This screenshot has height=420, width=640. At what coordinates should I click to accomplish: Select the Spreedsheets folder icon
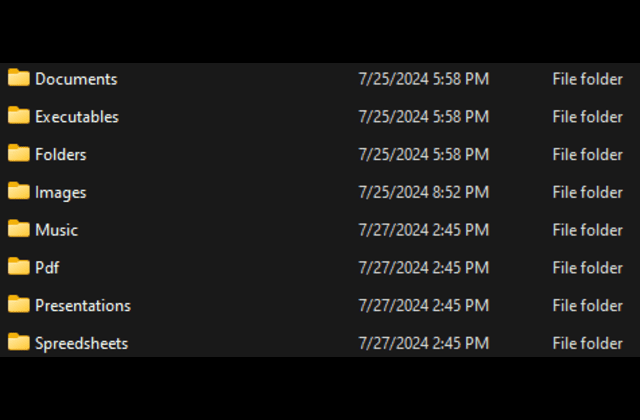pos(18,343)
